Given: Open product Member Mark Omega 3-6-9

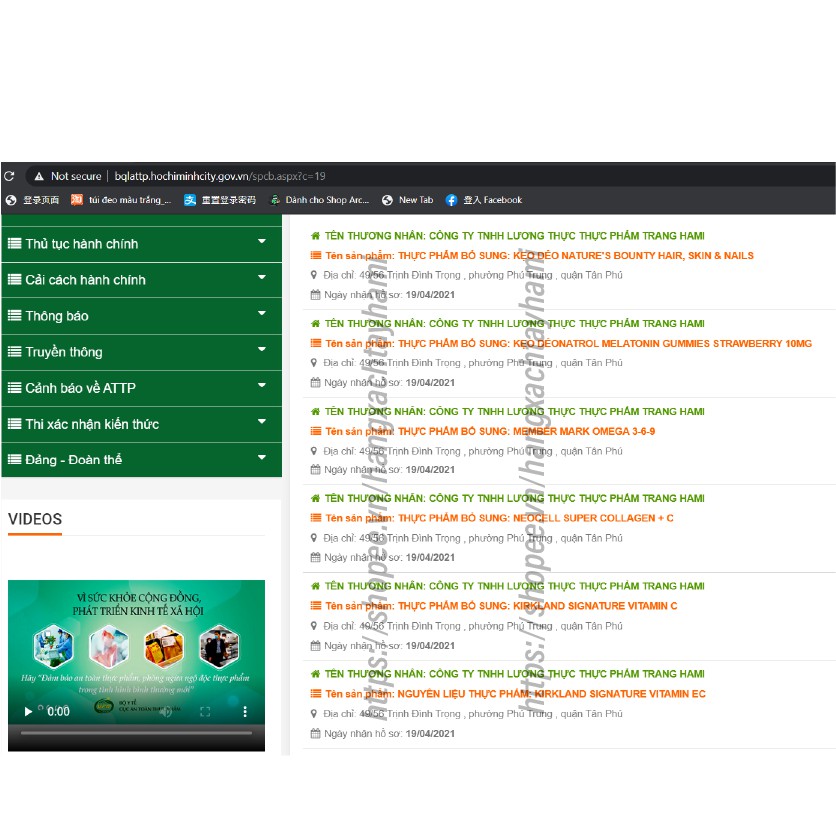Looking at the screenshot, I should tap(490, 431).
